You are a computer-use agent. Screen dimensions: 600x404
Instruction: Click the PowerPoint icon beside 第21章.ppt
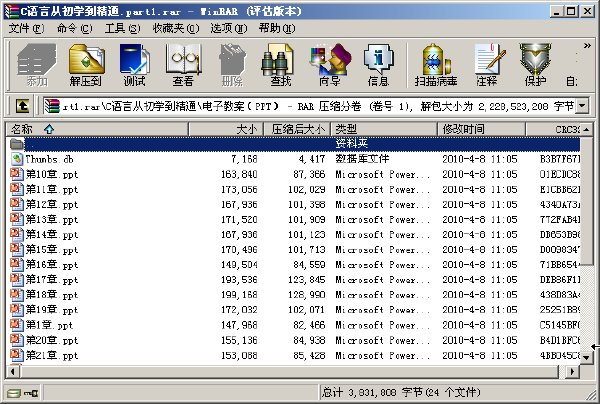point(17,355)
